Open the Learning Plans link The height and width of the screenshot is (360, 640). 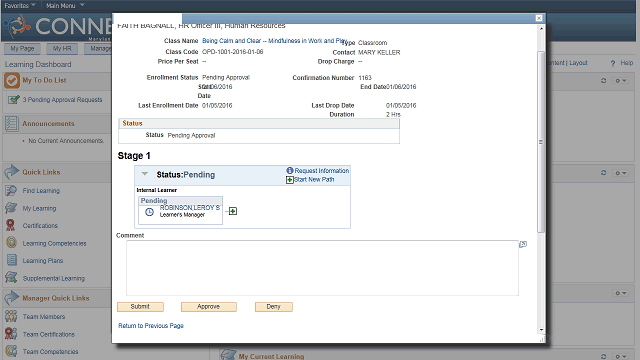(43, 261)
